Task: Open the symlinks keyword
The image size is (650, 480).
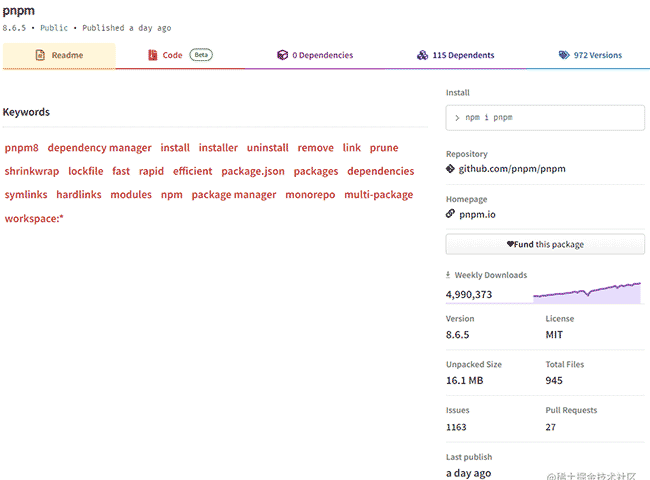Action: [x=26, y=194]
